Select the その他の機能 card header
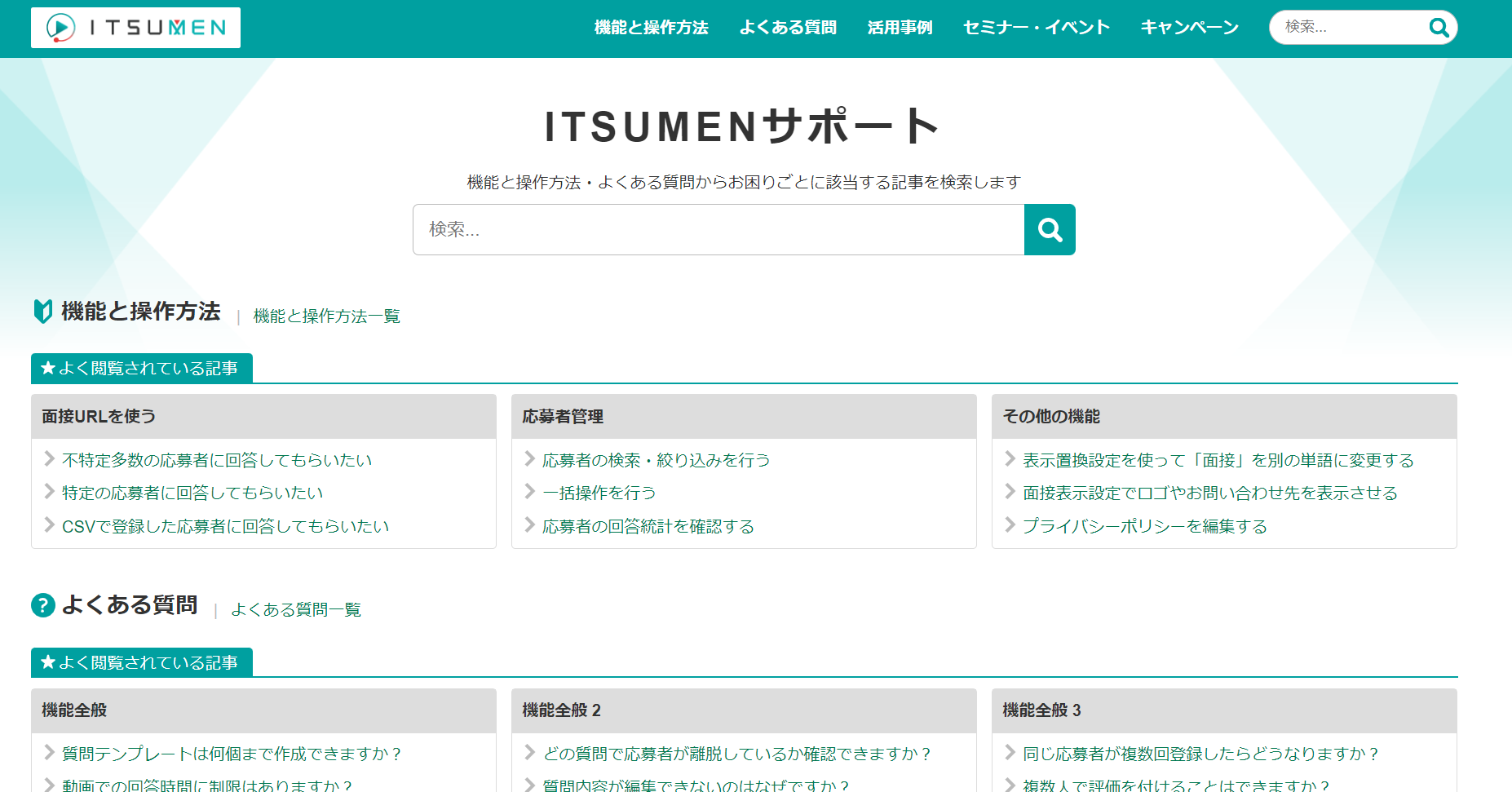Viewport: 1512px width, 792px height. (1224, 417)
